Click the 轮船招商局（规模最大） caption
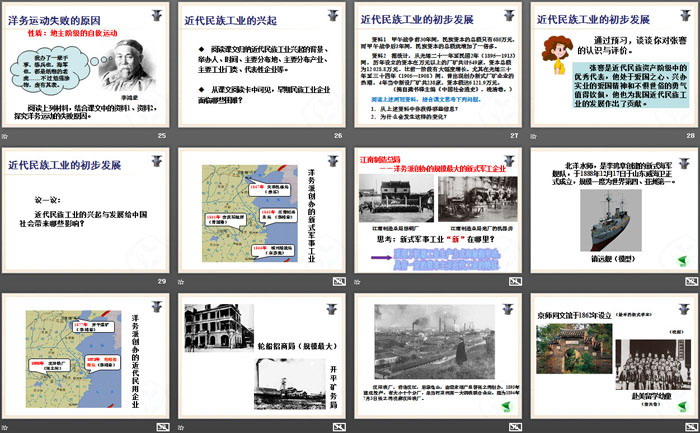The width and height of the screenshot is (700, 433). coord(298,346)
